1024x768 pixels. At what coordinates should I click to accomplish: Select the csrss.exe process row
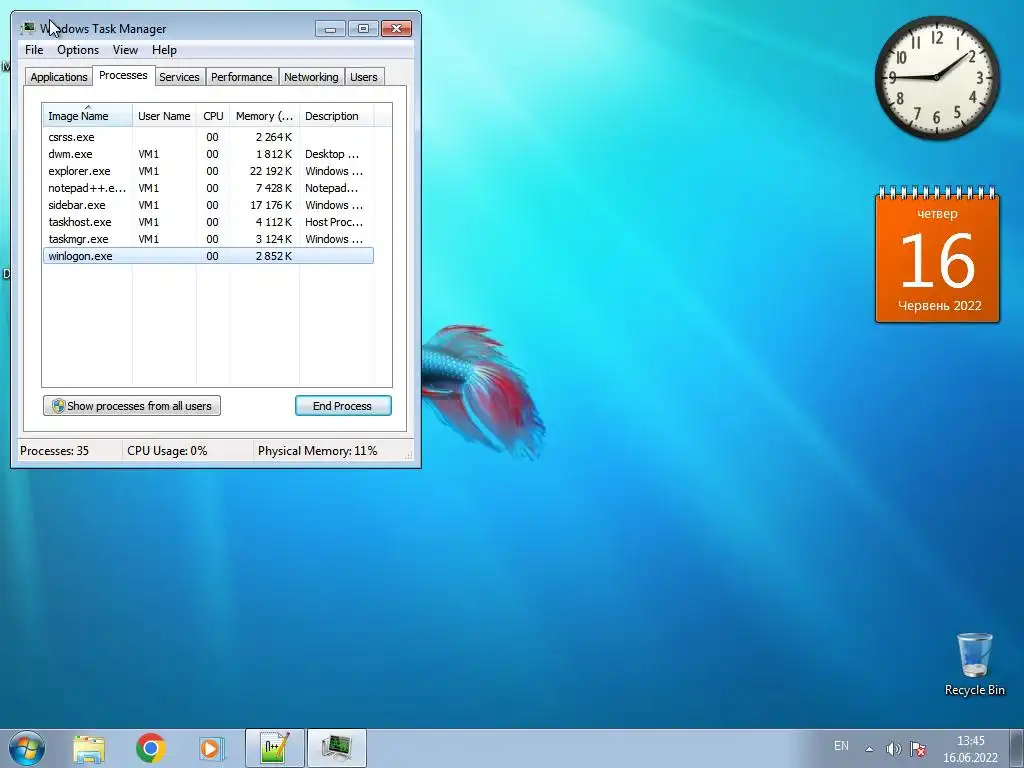point(208,137)
